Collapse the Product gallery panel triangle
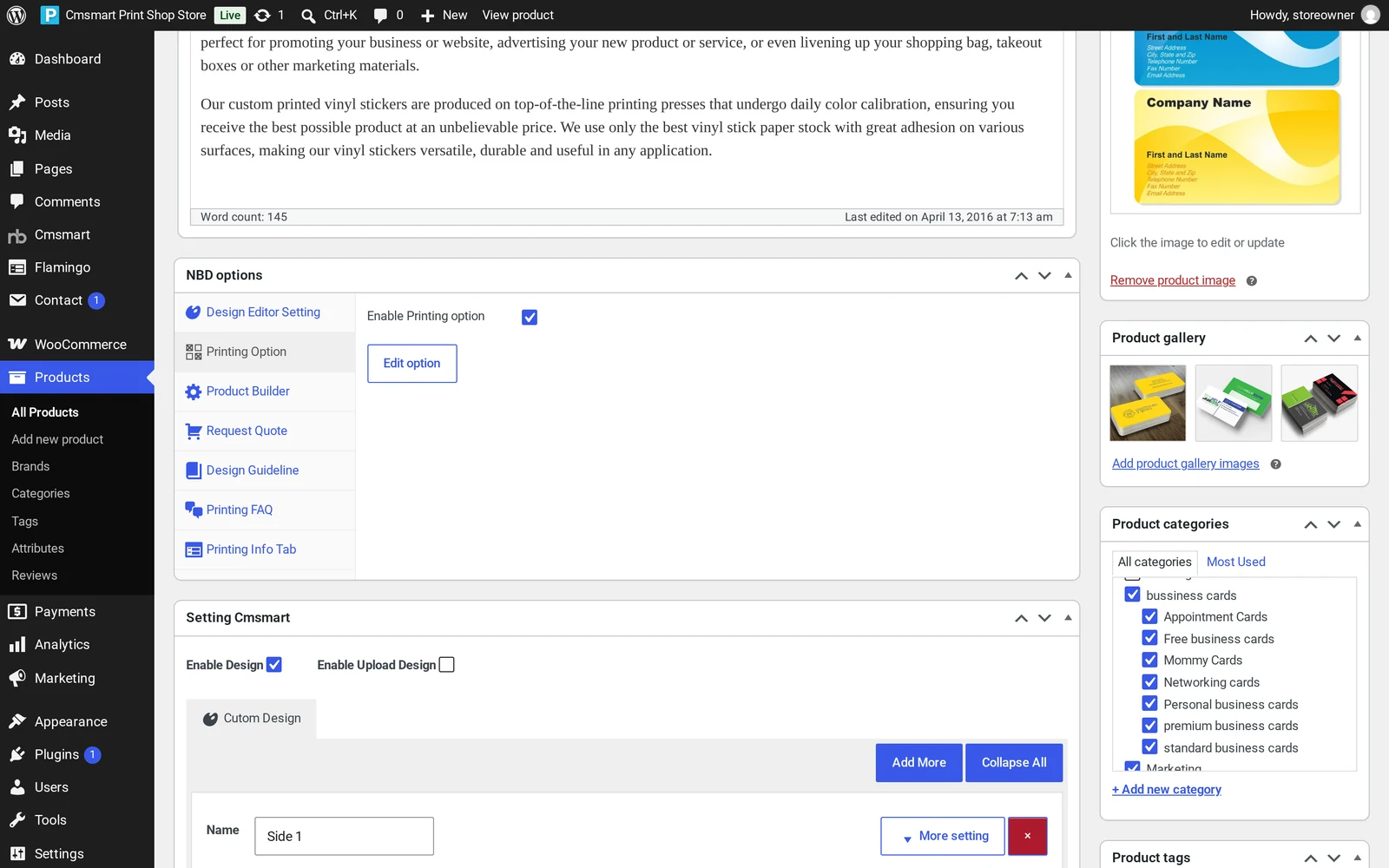The width and height of the screenshot is (1389, 868). pos(1357,339)
